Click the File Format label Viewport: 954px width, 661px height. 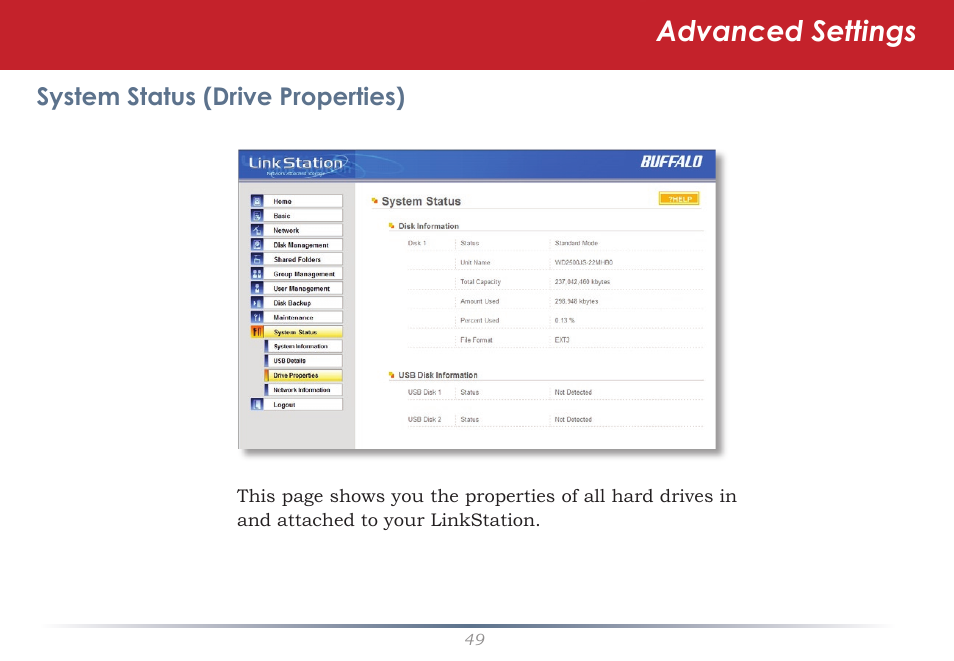pyautogui.click(x=476, y=340)
